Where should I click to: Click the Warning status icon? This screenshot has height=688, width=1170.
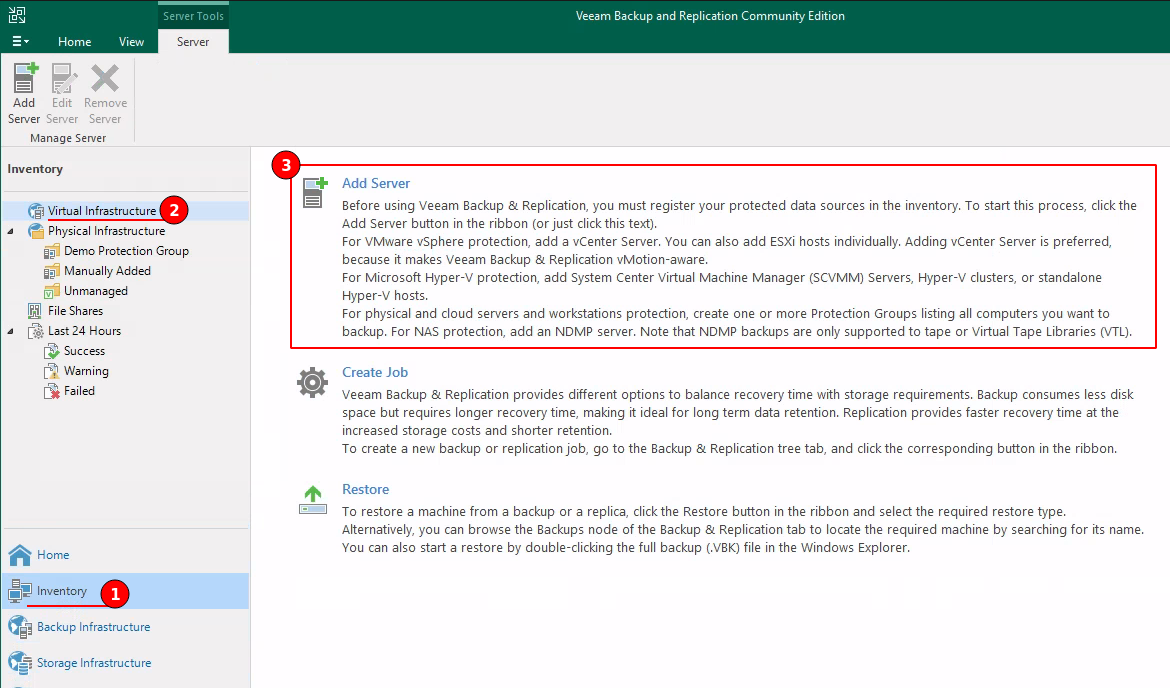point(51,372)
